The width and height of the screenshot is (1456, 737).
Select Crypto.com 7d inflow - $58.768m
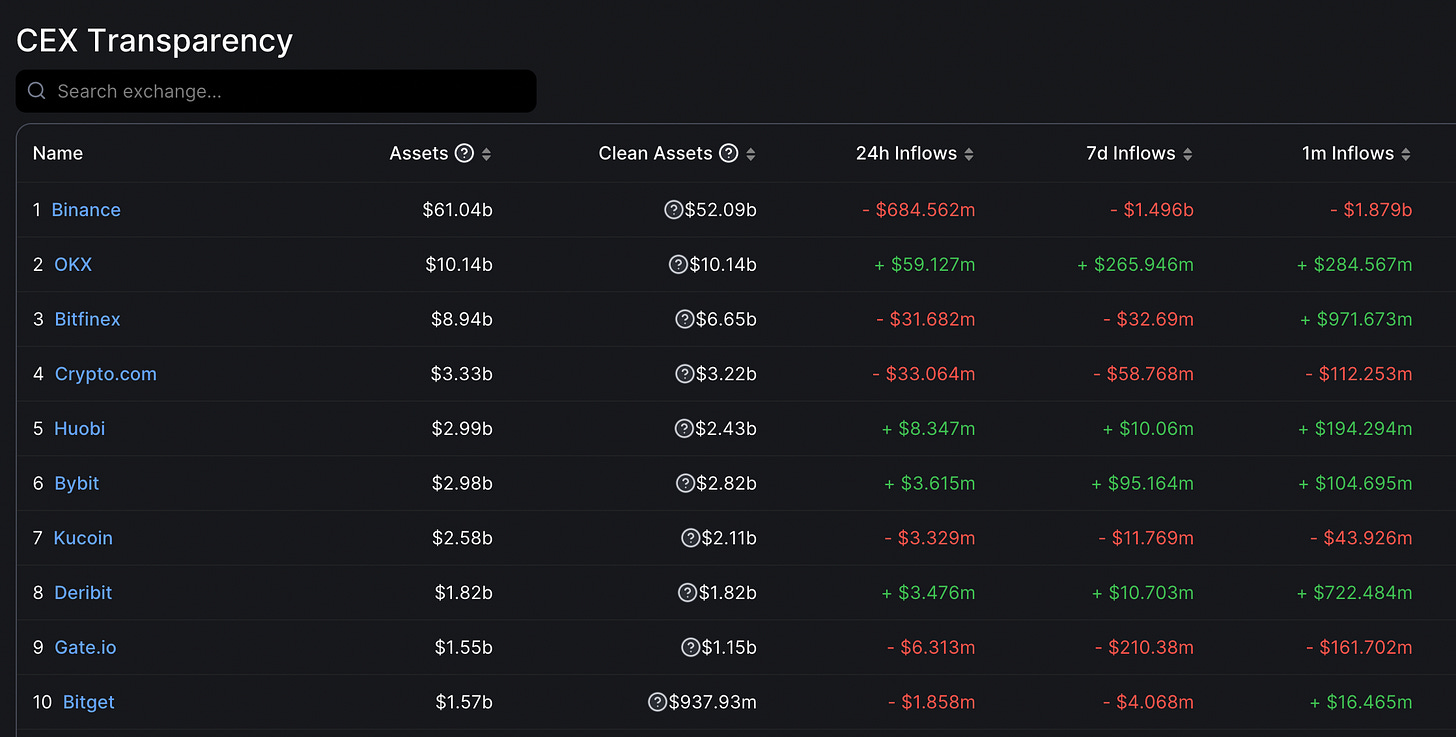click(x=1143, y=374)
